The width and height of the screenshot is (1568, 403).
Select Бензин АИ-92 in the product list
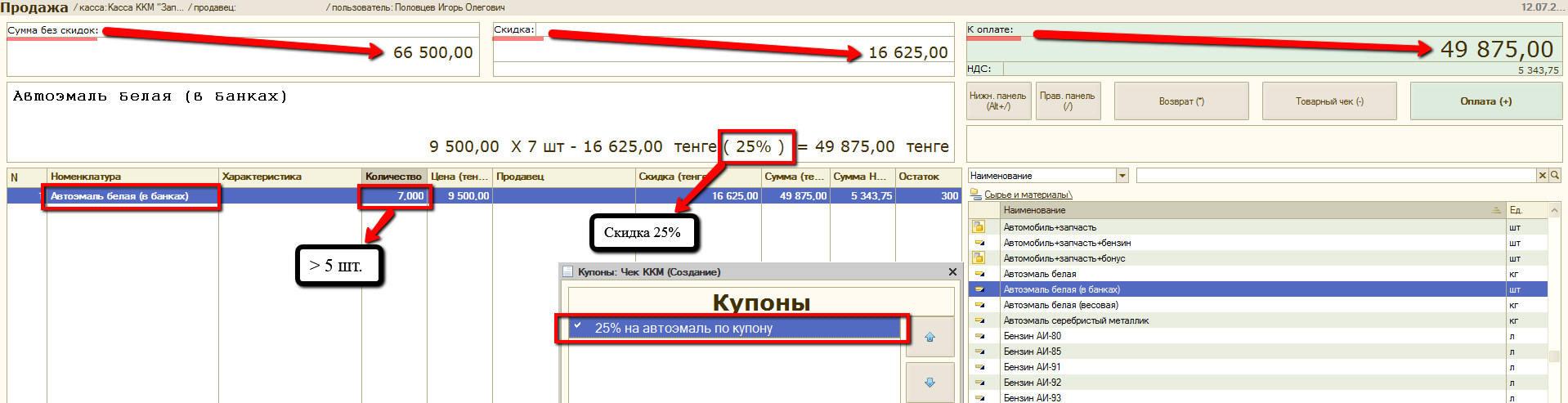tap(1033, 383)
